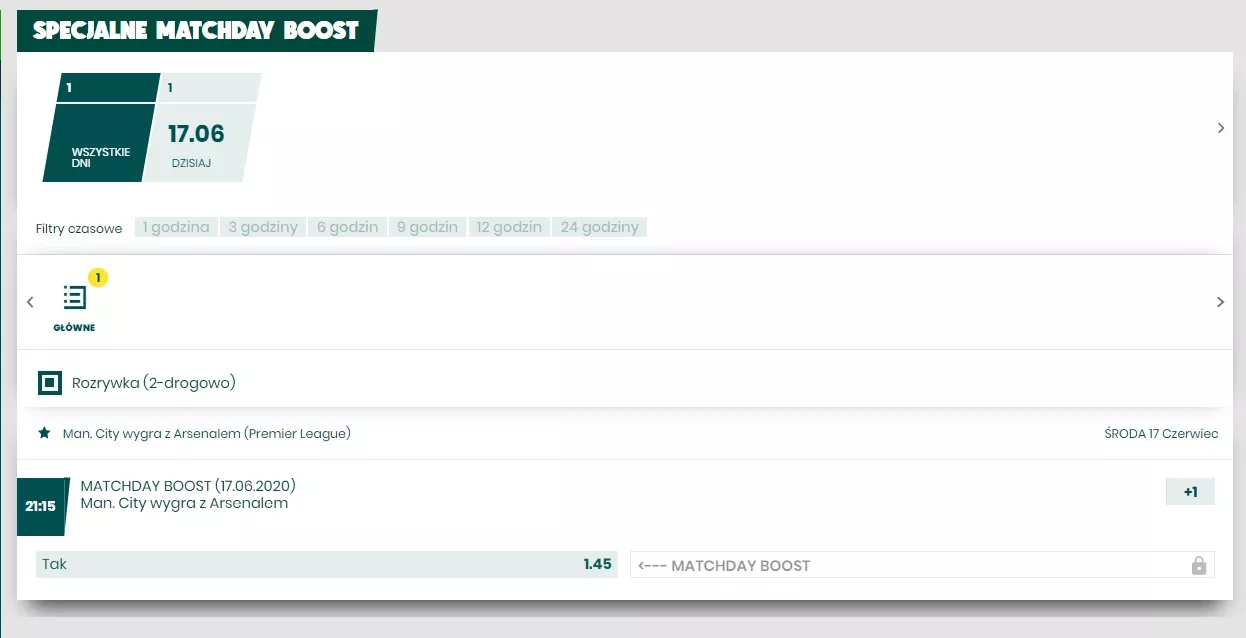This screenshot has width=1246, height=638.
Task: Filter events by 6 godzin
Action: coord(348,227)
